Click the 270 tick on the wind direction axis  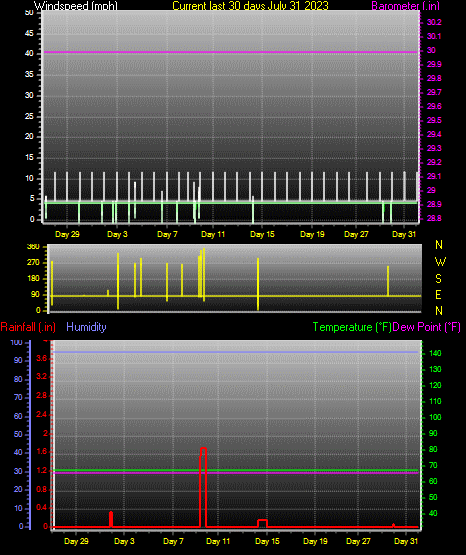(x=34, y=263)
